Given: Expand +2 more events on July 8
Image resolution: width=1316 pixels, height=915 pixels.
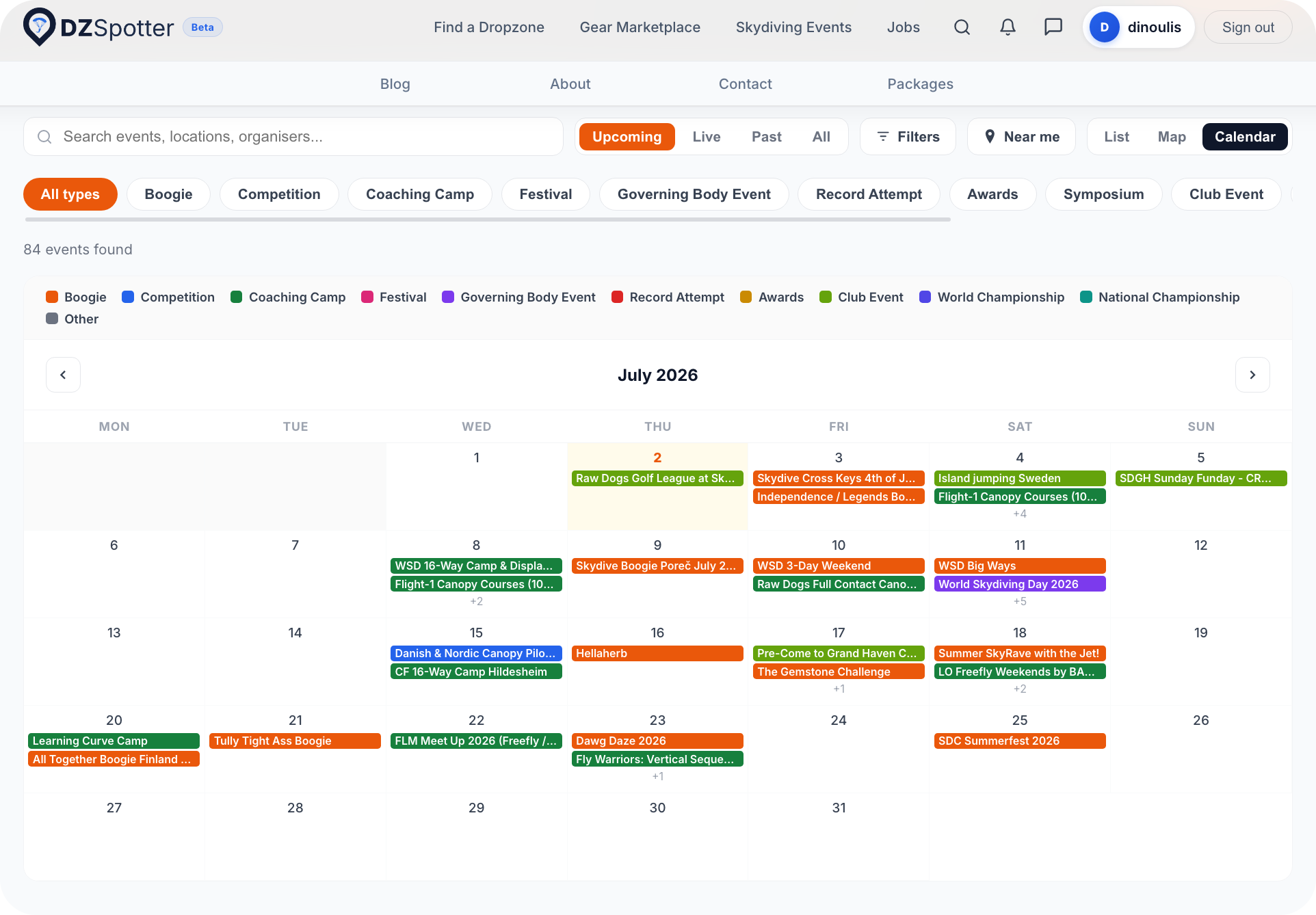Looking at the screenshot, I should click(477, 601).
